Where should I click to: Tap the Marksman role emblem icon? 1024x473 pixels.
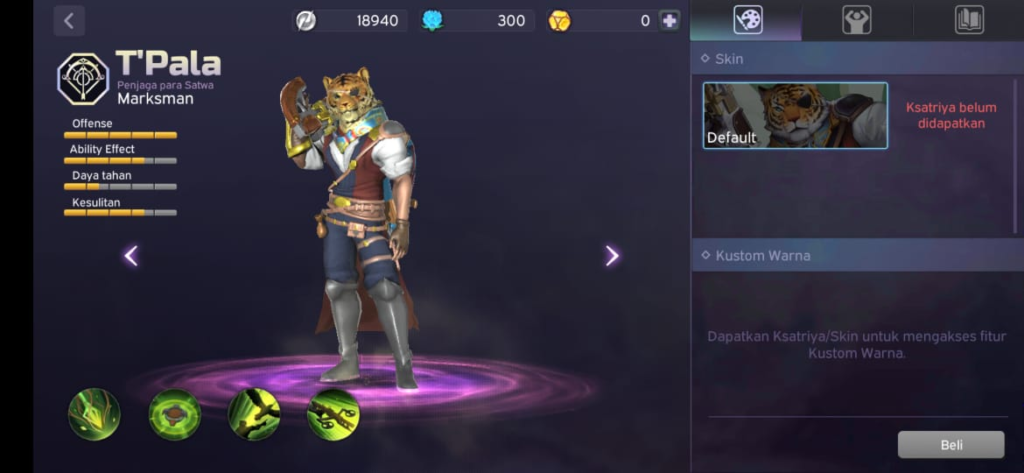tap(84, 79)
